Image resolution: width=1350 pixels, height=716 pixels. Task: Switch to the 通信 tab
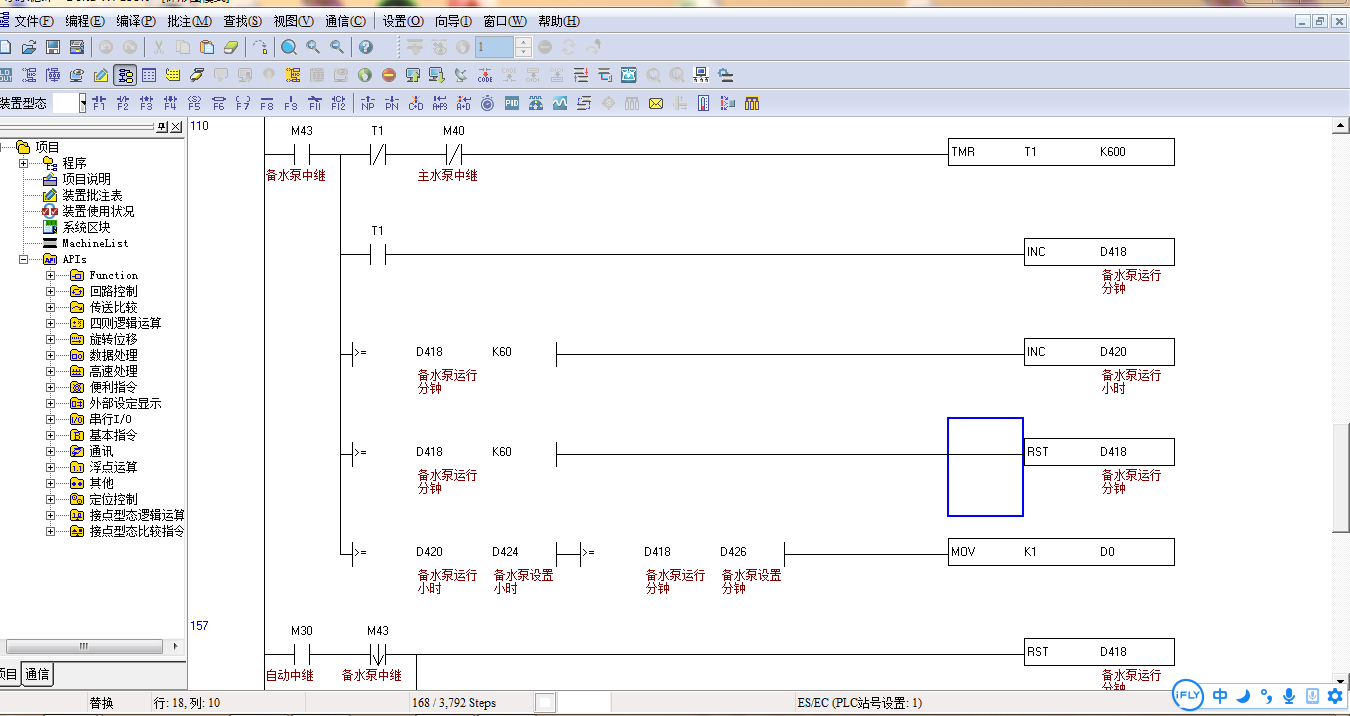pos(38,674)
